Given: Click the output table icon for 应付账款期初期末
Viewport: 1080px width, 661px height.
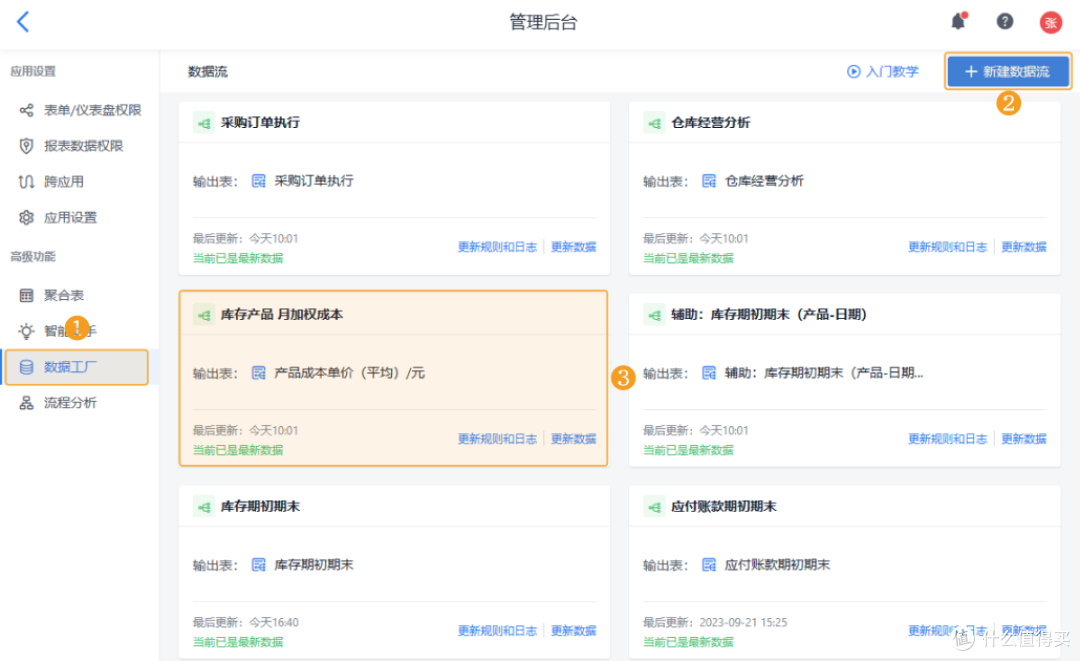Looking at the screenshot, I should [709, 565].
